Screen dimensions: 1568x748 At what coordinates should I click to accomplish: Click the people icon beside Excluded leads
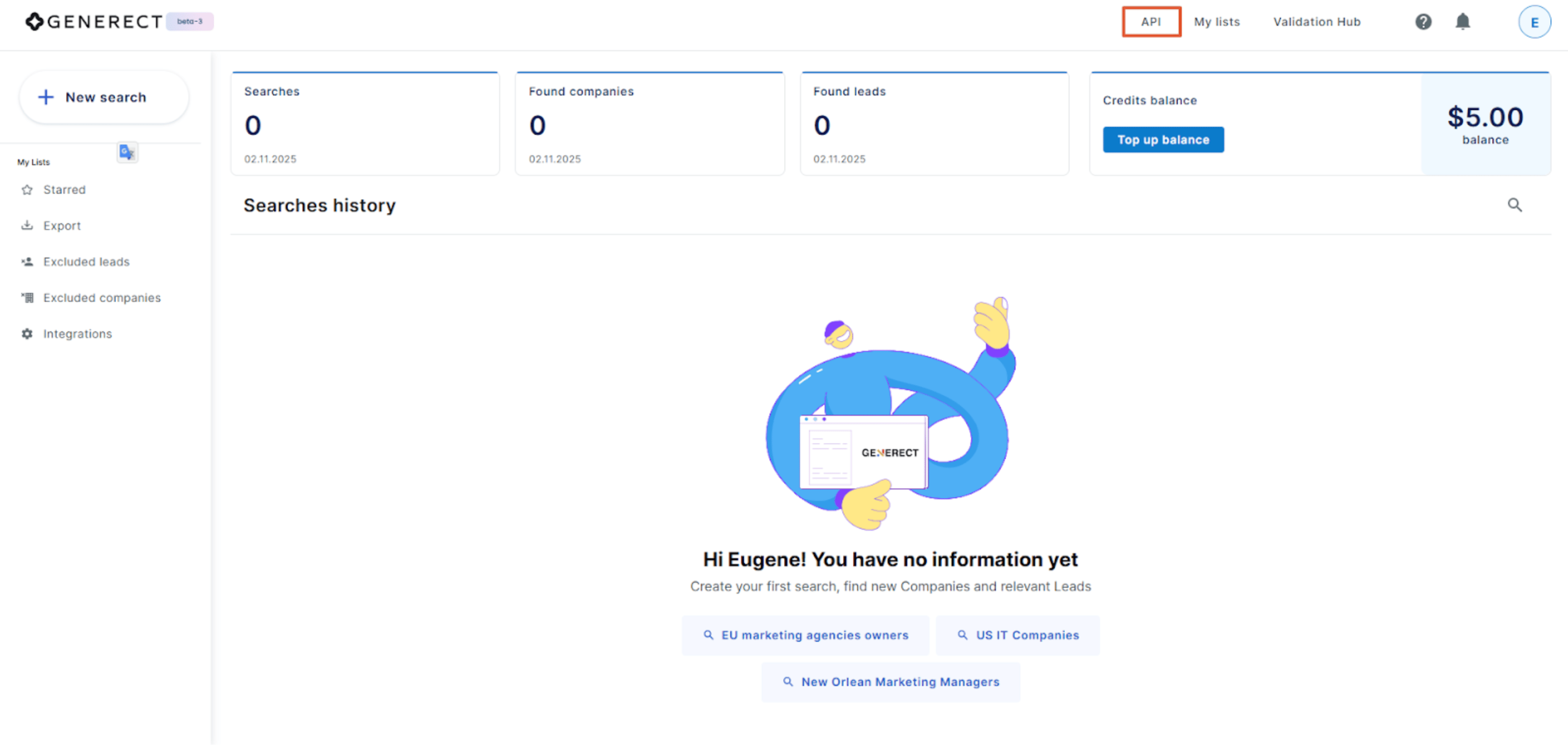[27, 262]
